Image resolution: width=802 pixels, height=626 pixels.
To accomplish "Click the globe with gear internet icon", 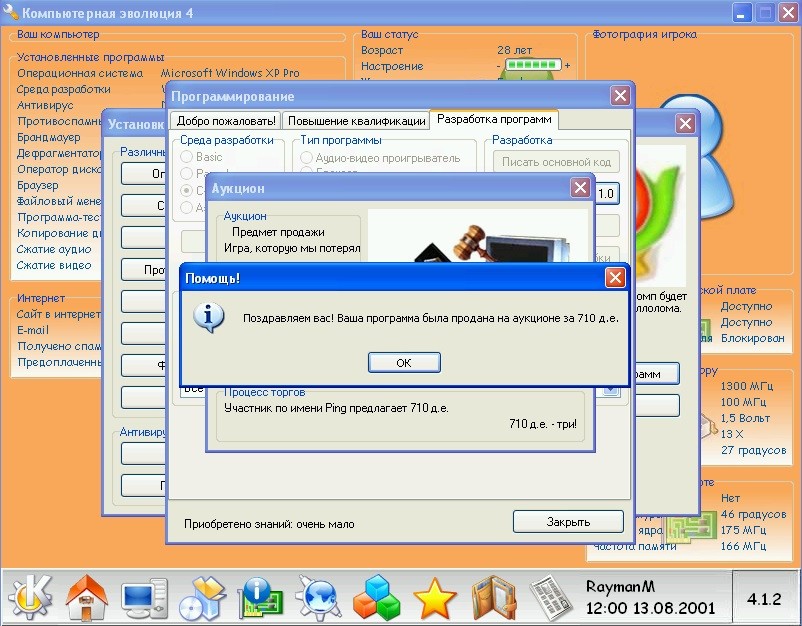I will [x=319, y=597].
